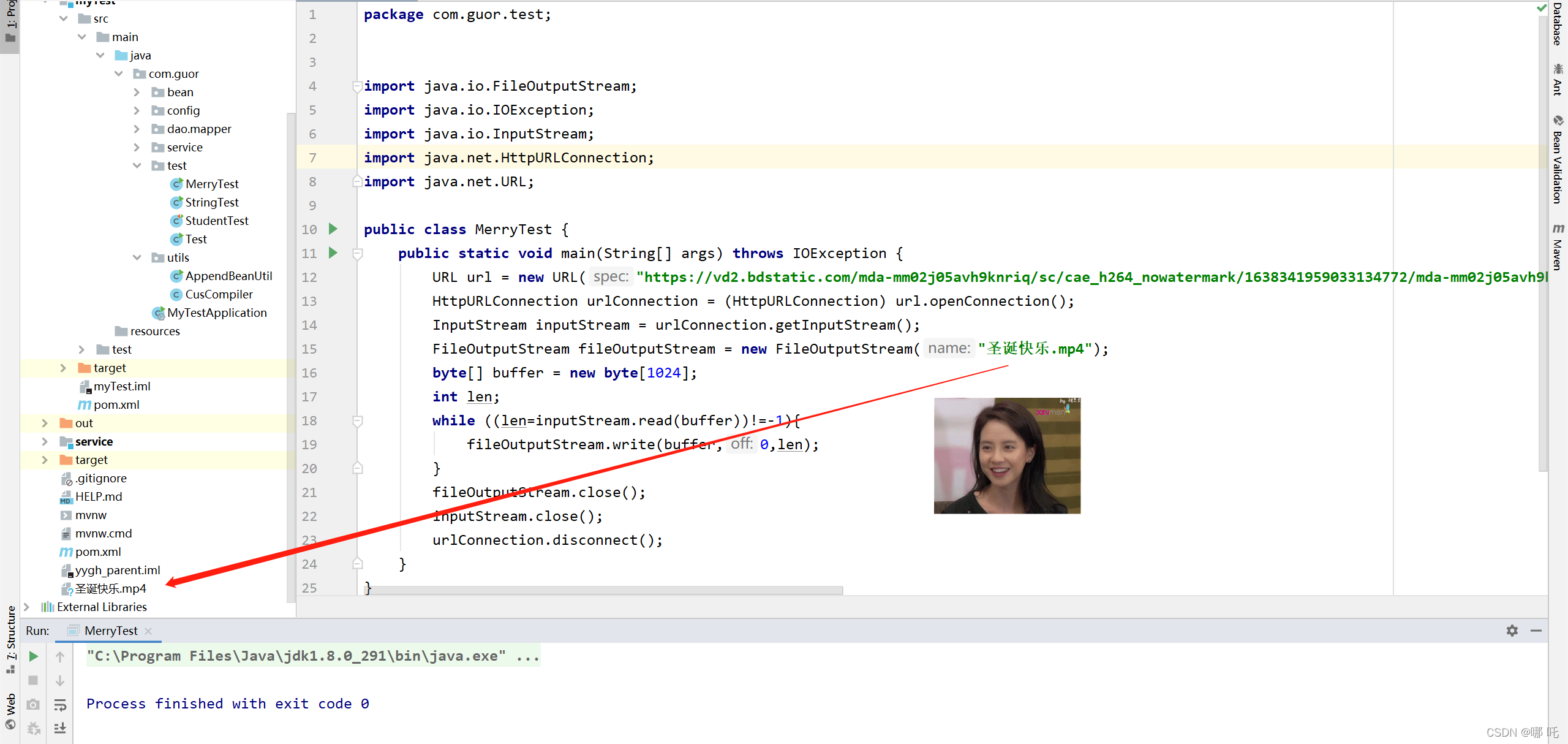Screen dimensions: 1568x744
Task: Toggle fold marker at while loop line
Action: click(358, 421)
